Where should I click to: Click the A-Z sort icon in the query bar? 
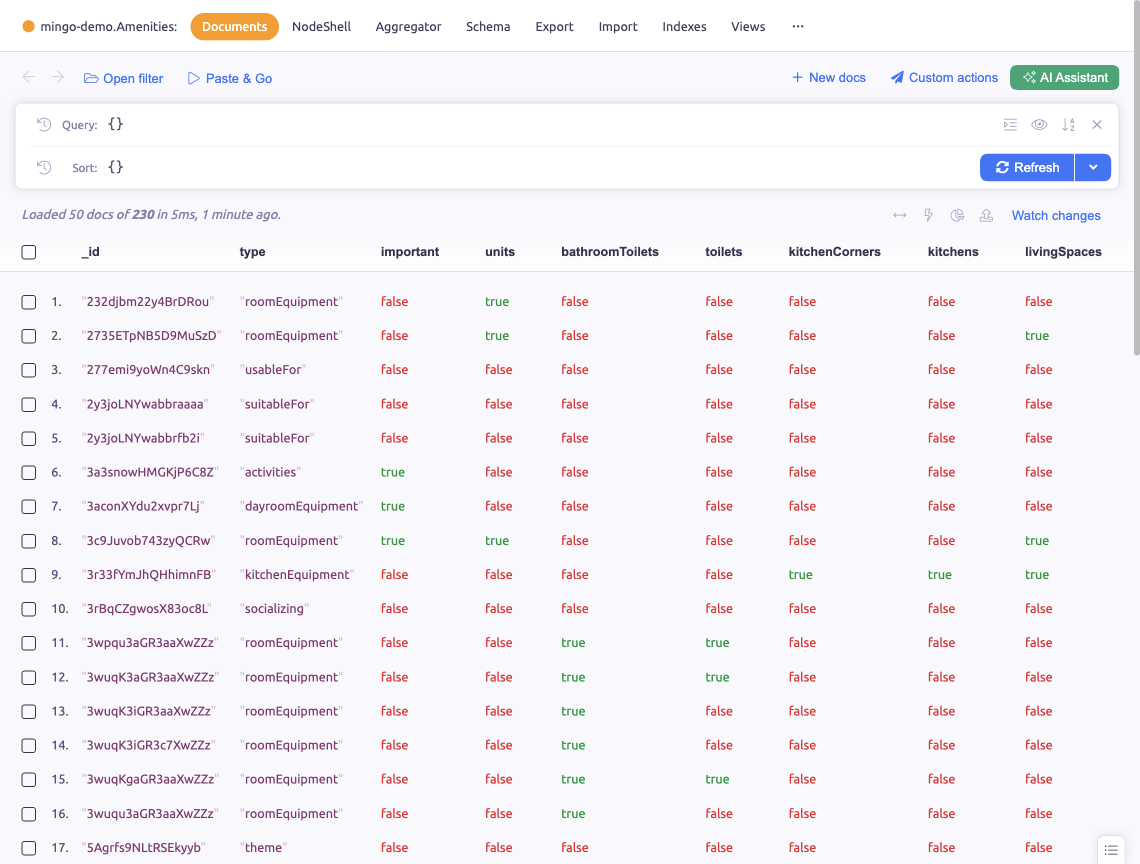click(x=1068, y=124)
